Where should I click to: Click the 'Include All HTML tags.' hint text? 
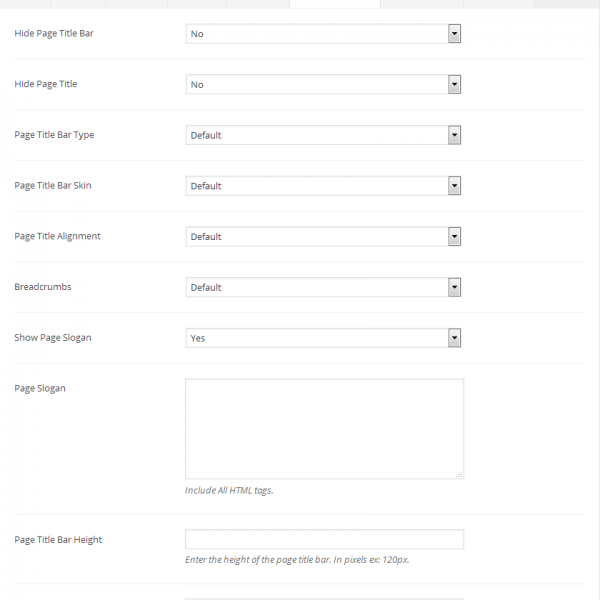229,491
